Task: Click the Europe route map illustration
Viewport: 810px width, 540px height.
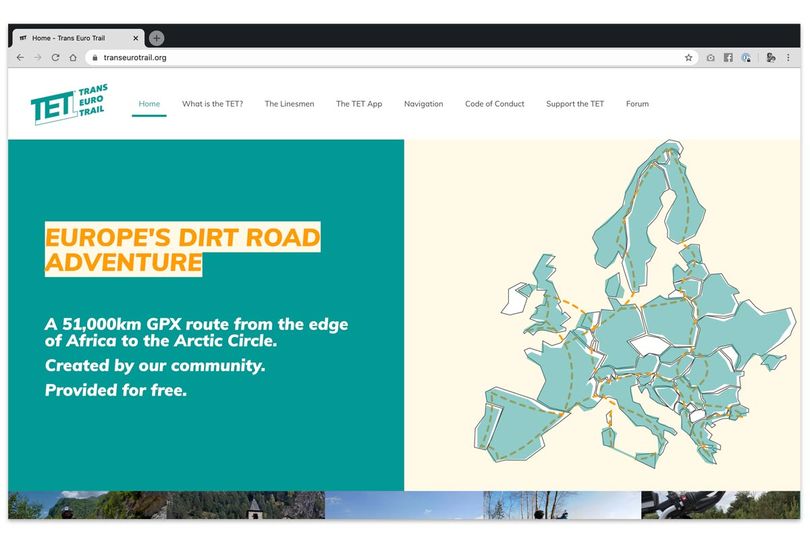Action: point(635,304)
